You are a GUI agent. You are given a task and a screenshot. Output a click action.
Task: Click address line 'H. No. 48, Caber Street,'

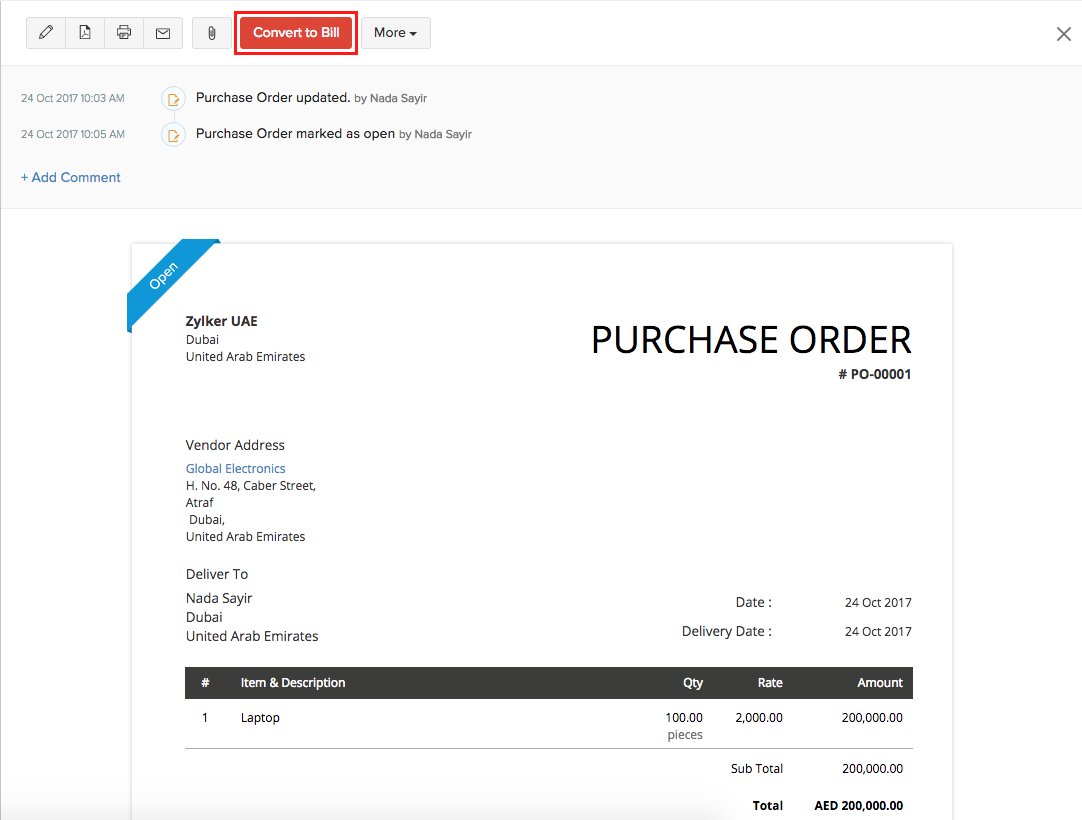click(250, 485)
